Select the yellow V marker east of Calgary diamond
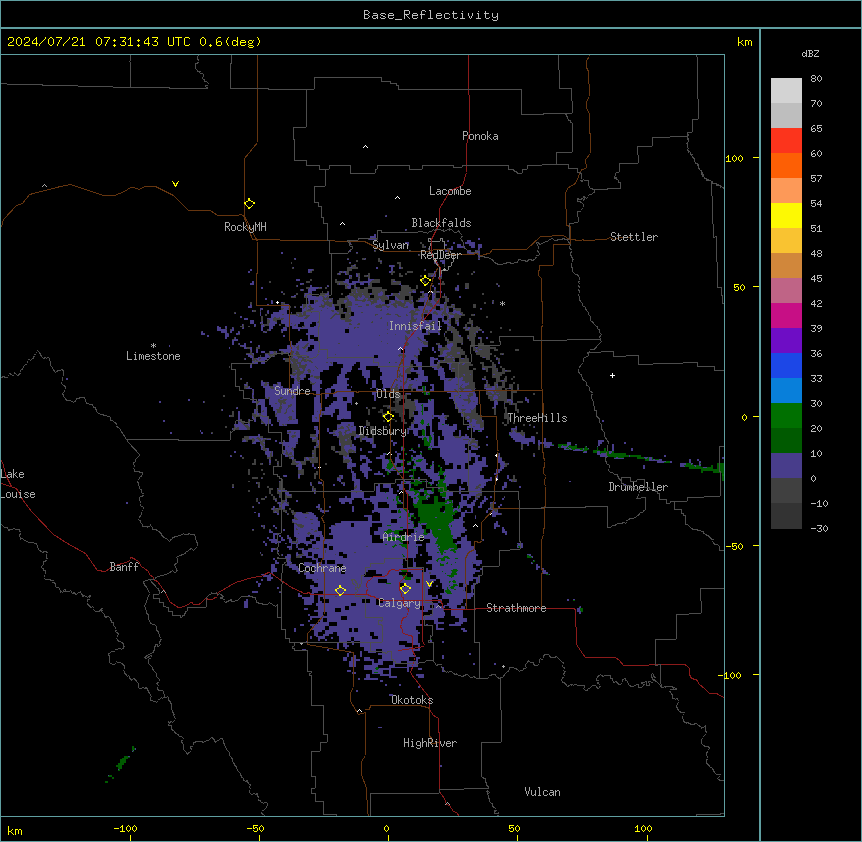 pyautogui.click(x=429, y=584)
